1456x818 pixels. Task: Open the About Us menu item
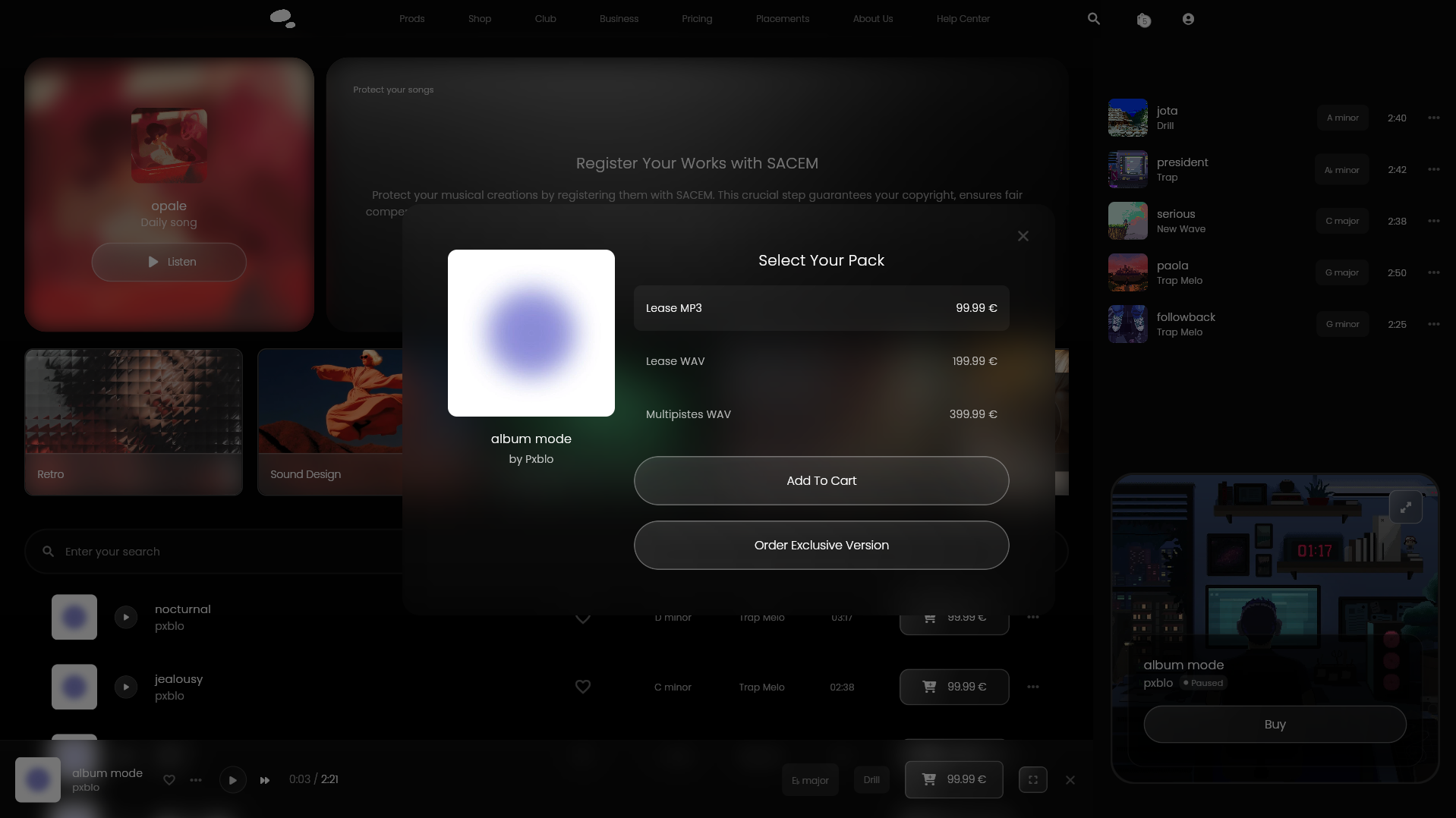[872, 19]
